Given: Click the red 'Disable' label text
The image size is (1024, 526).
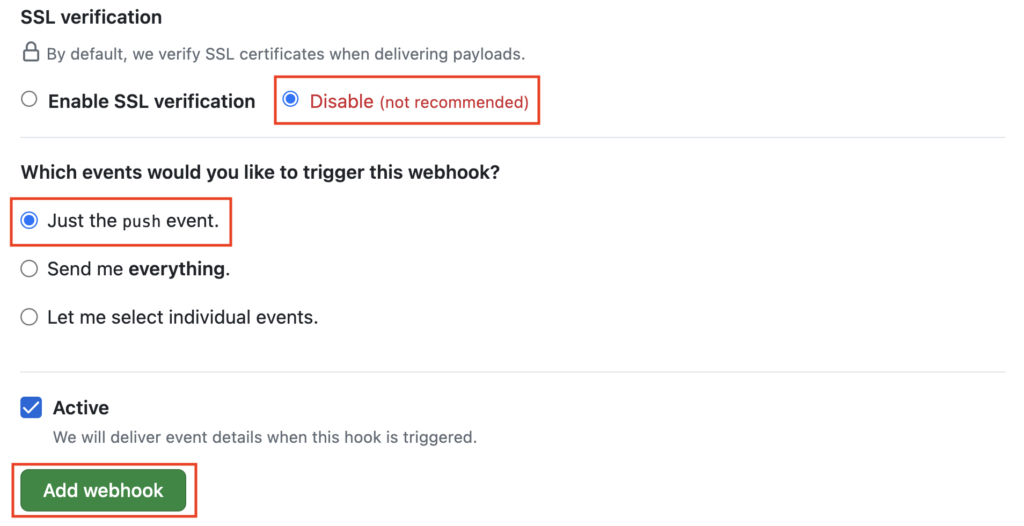Looking at the screenshot, I should [x=342, y=101].
